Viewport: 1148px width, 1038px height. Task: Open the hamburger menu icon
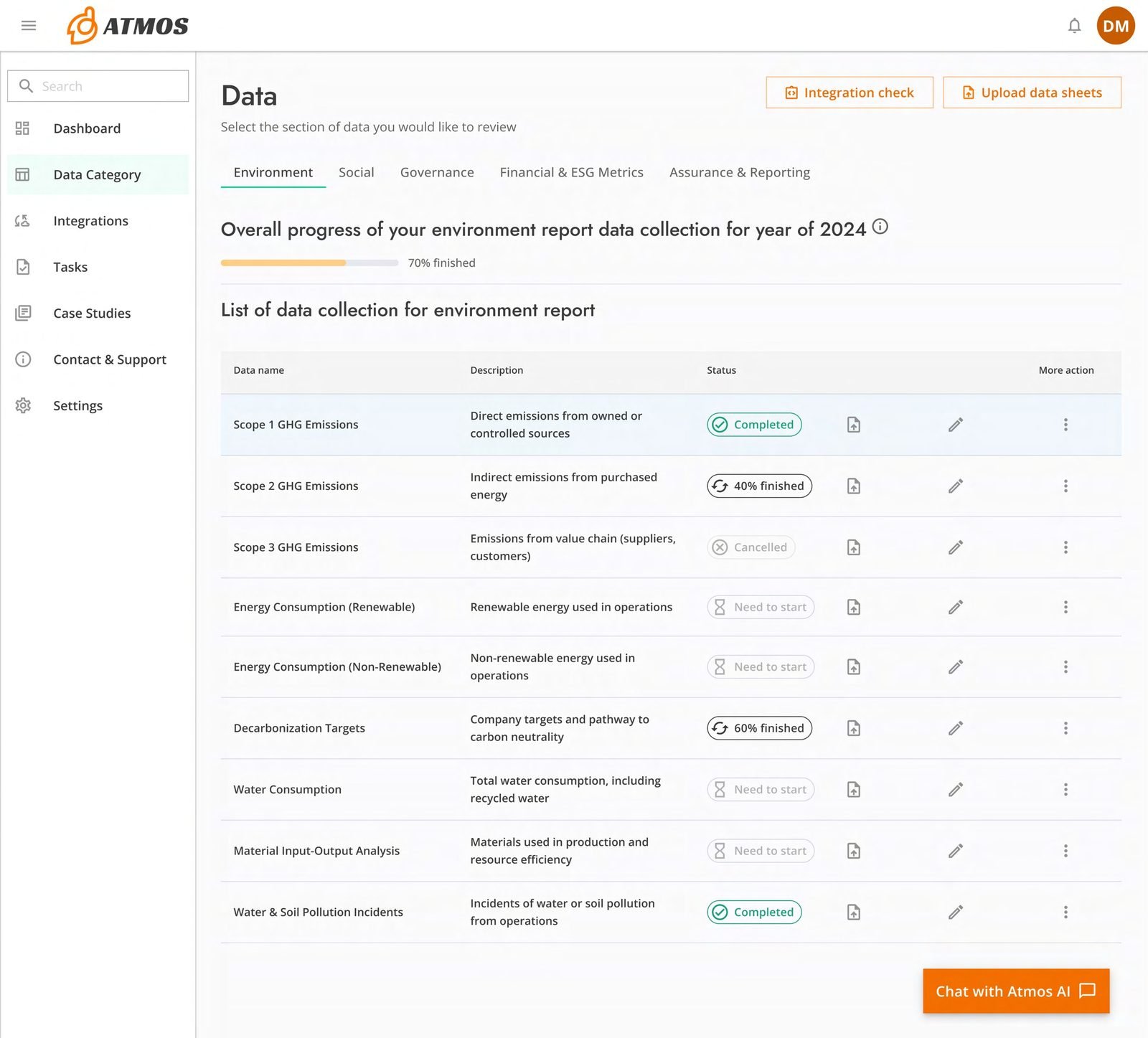(x=29, y=26)
